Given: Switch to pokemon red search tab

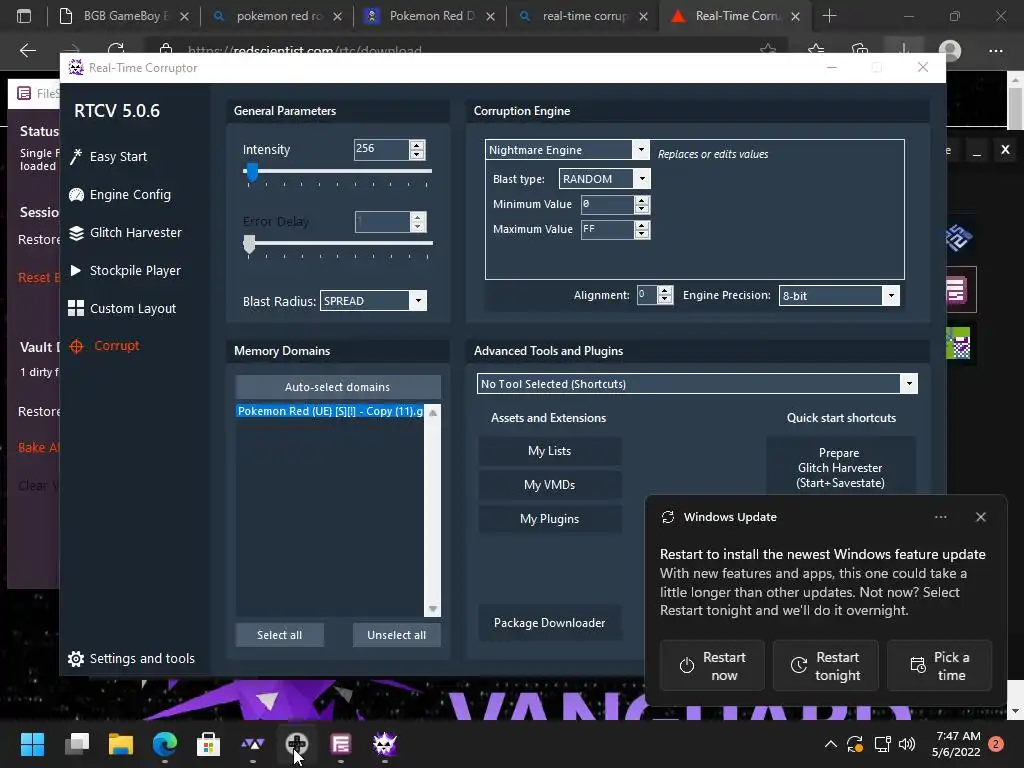Looking at the screenshot, I should point(276,16).
